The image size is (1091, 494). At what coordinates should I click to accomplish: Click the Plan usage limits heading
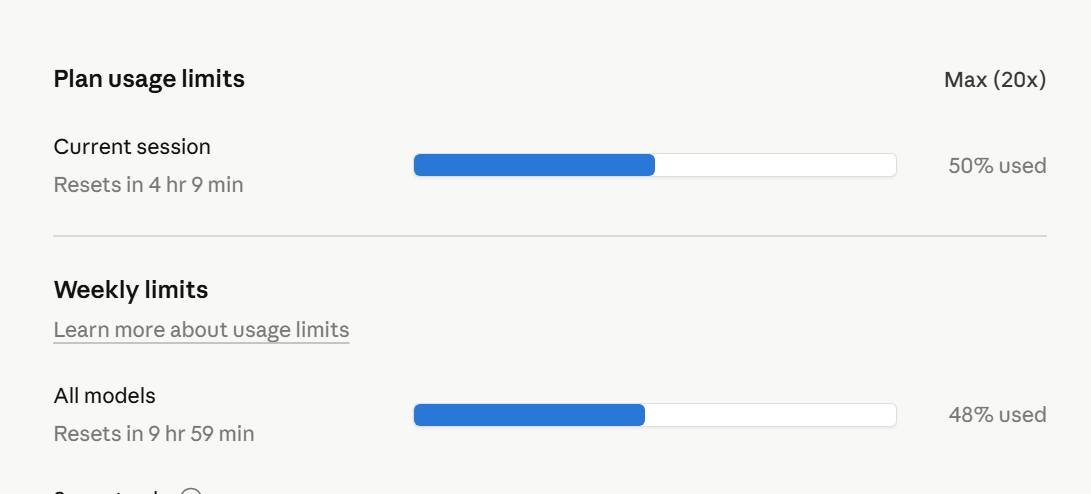click(149, 79)
